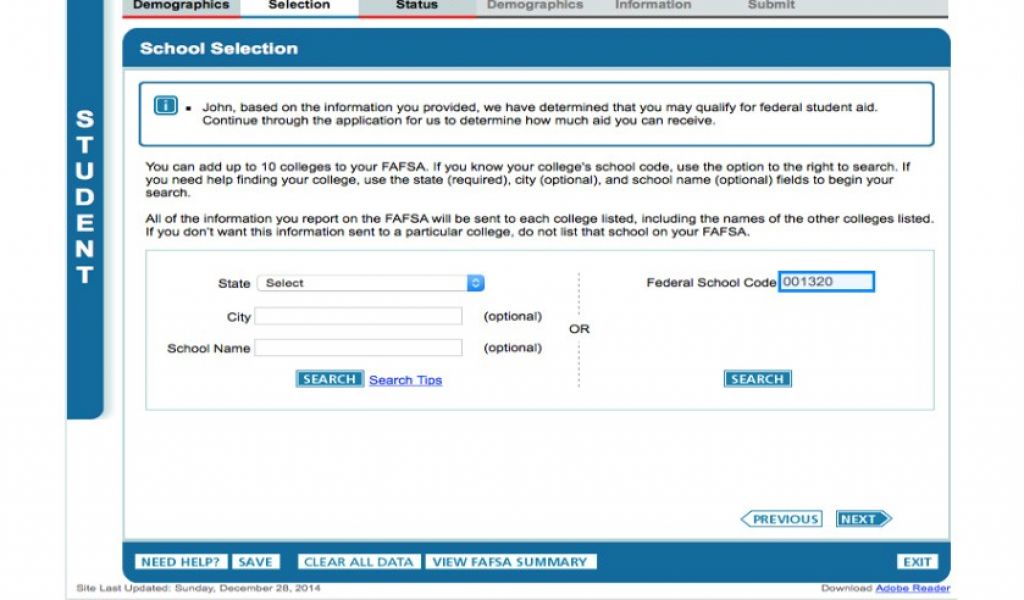
Task: Proceed using the NEXT arrow button
Action: 863,519
